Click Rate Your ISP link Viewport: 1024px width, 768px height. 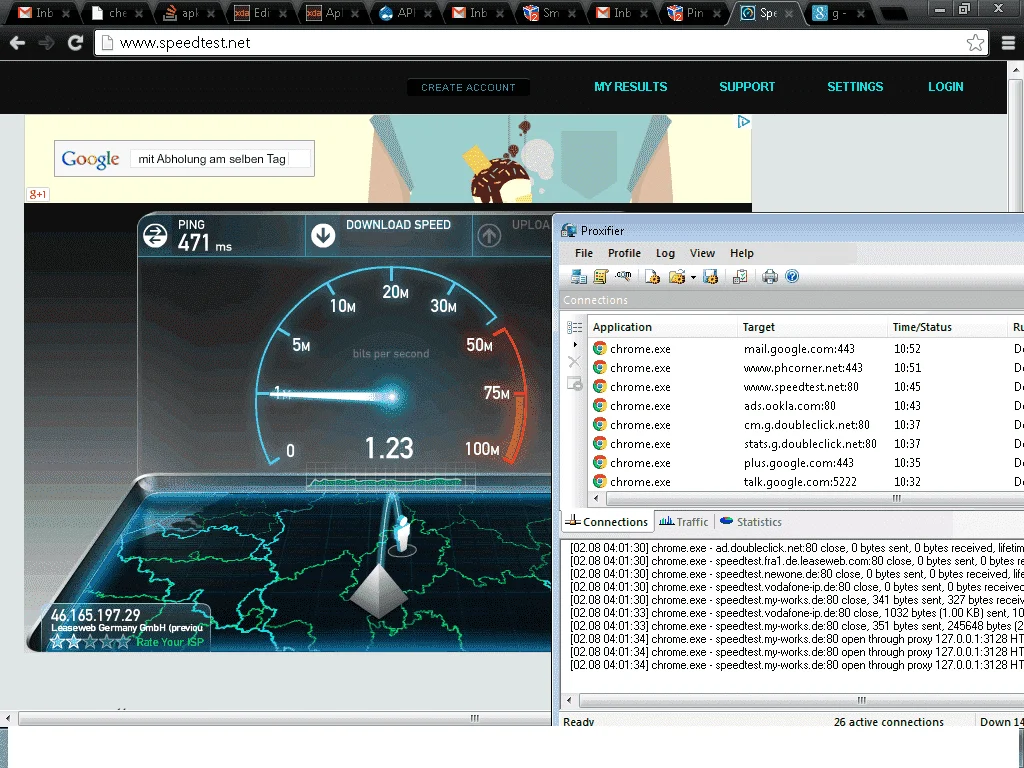[x=170, y=642]
